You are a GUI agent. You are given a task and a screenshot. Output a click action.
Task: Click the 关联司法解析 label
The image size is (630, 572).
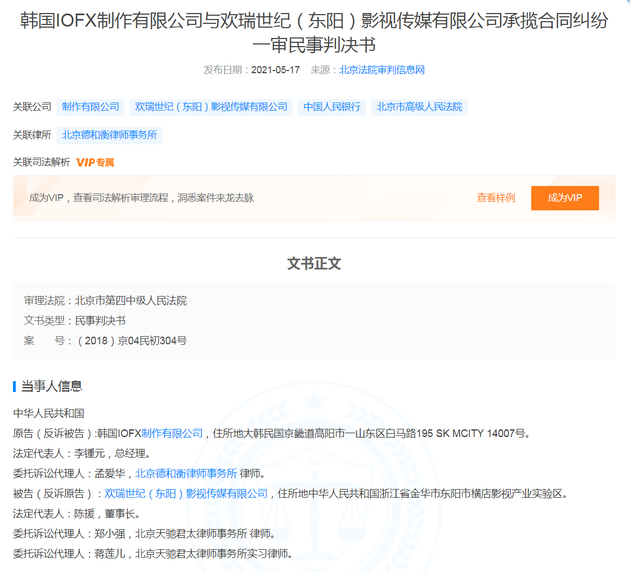coord(41,162)
